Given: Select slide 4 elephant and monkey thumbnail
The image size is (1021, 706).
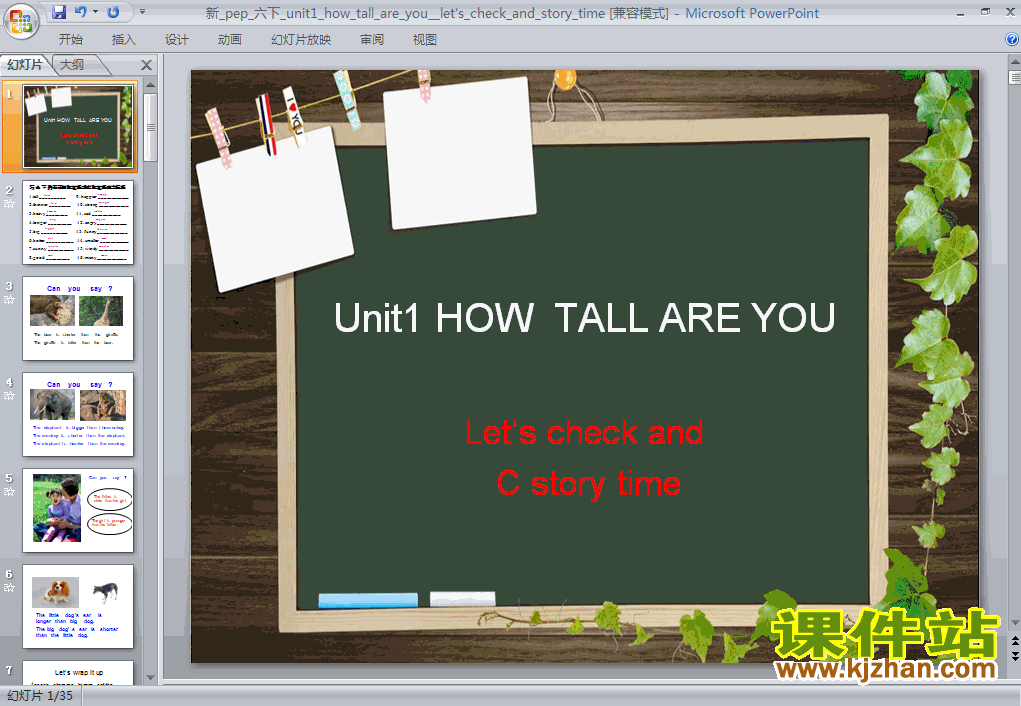Looking at the screenshot, I should pyautogui.click(x=78, y=414).
